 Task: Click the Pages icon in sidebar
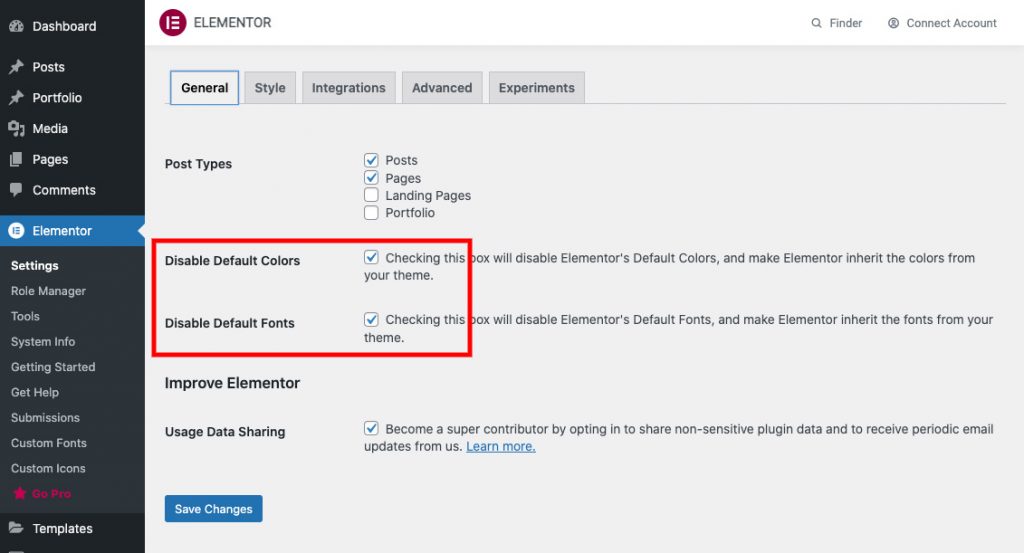tap(16, 159)
